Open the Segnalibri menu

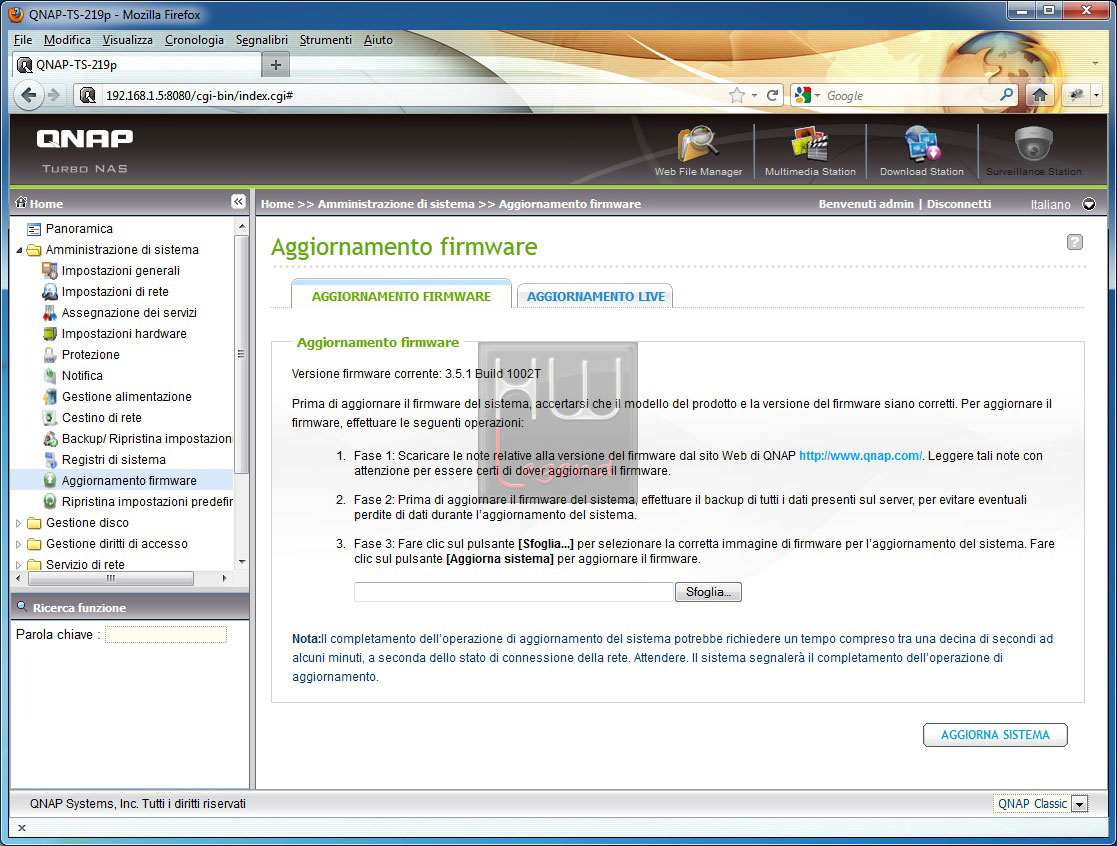pyautogui.click(x=261, y=40)
